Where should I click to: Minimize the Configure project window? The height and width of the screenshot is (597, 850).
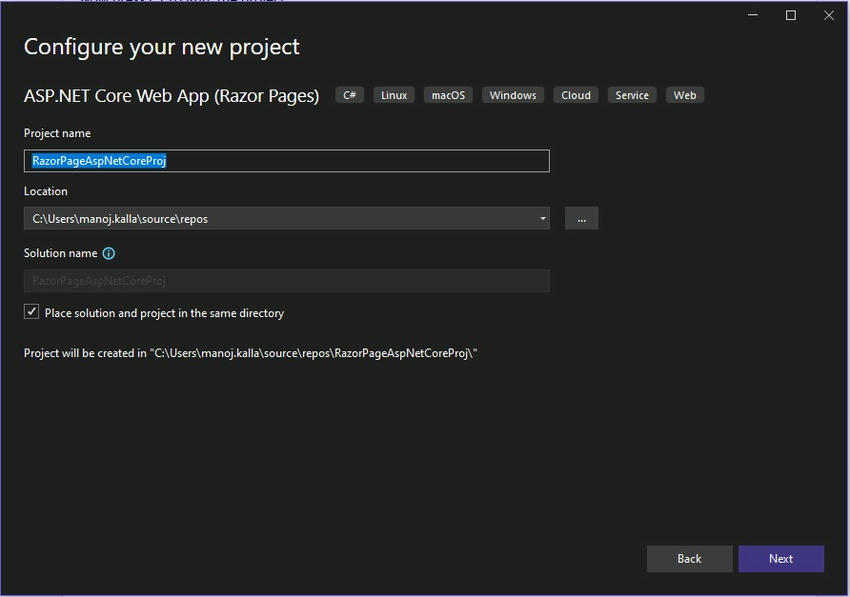click(x=751, y=15)
